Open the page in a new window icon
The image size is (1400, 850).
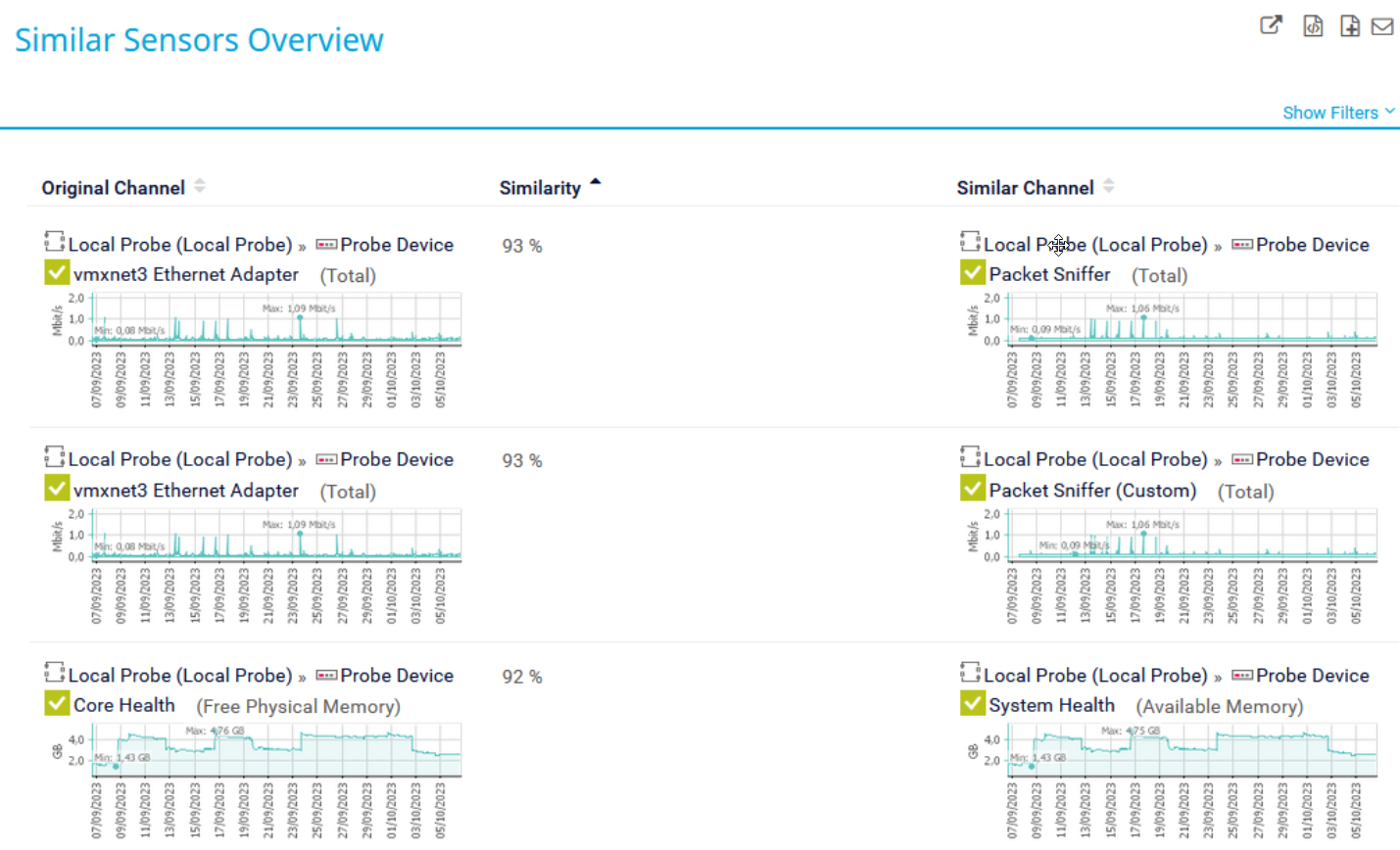tap(1271, 25)
